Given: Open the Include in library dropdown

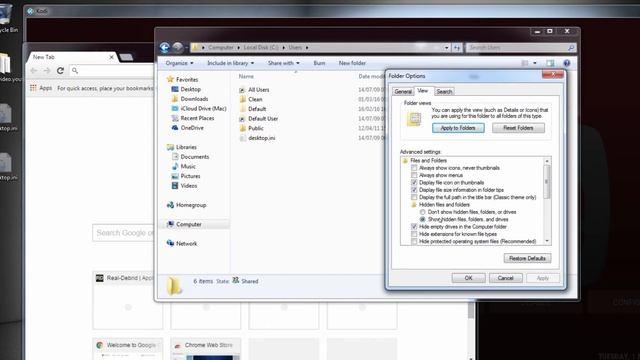Looking at the screenshot, I should click(x=231, y=63).
